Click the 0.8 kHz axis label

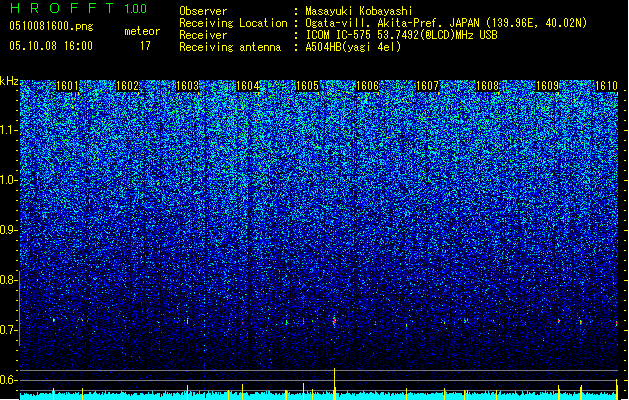click(8, 280)
